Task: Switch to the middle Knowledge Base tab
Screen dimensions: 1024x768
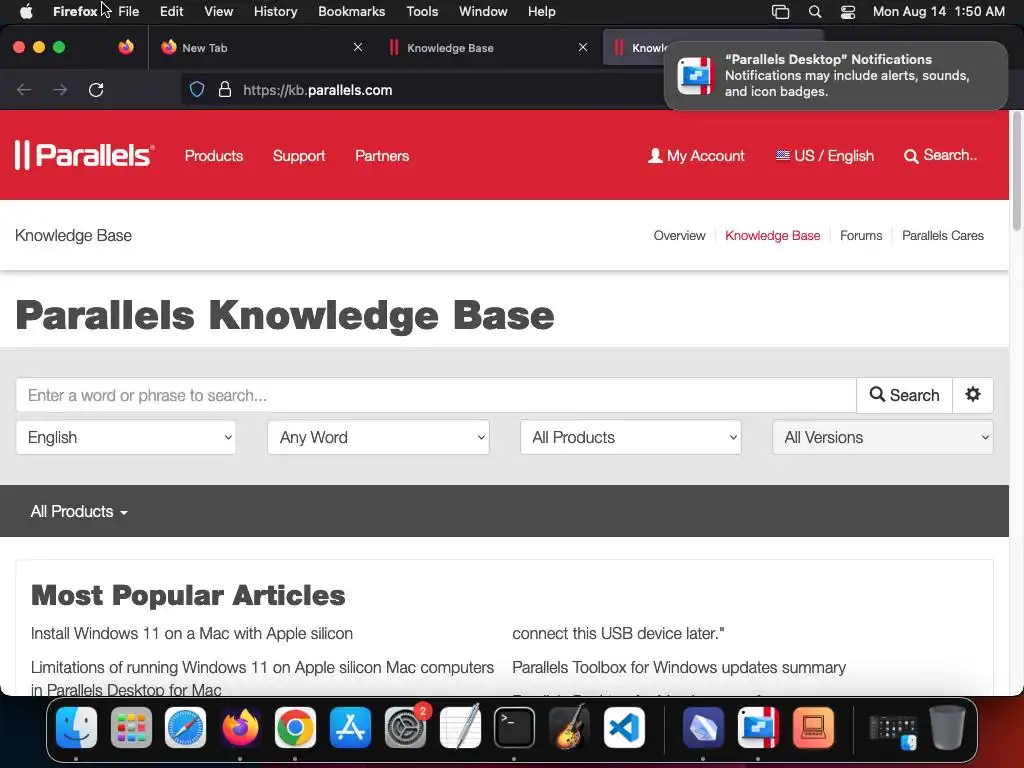Action: (487, 47)
